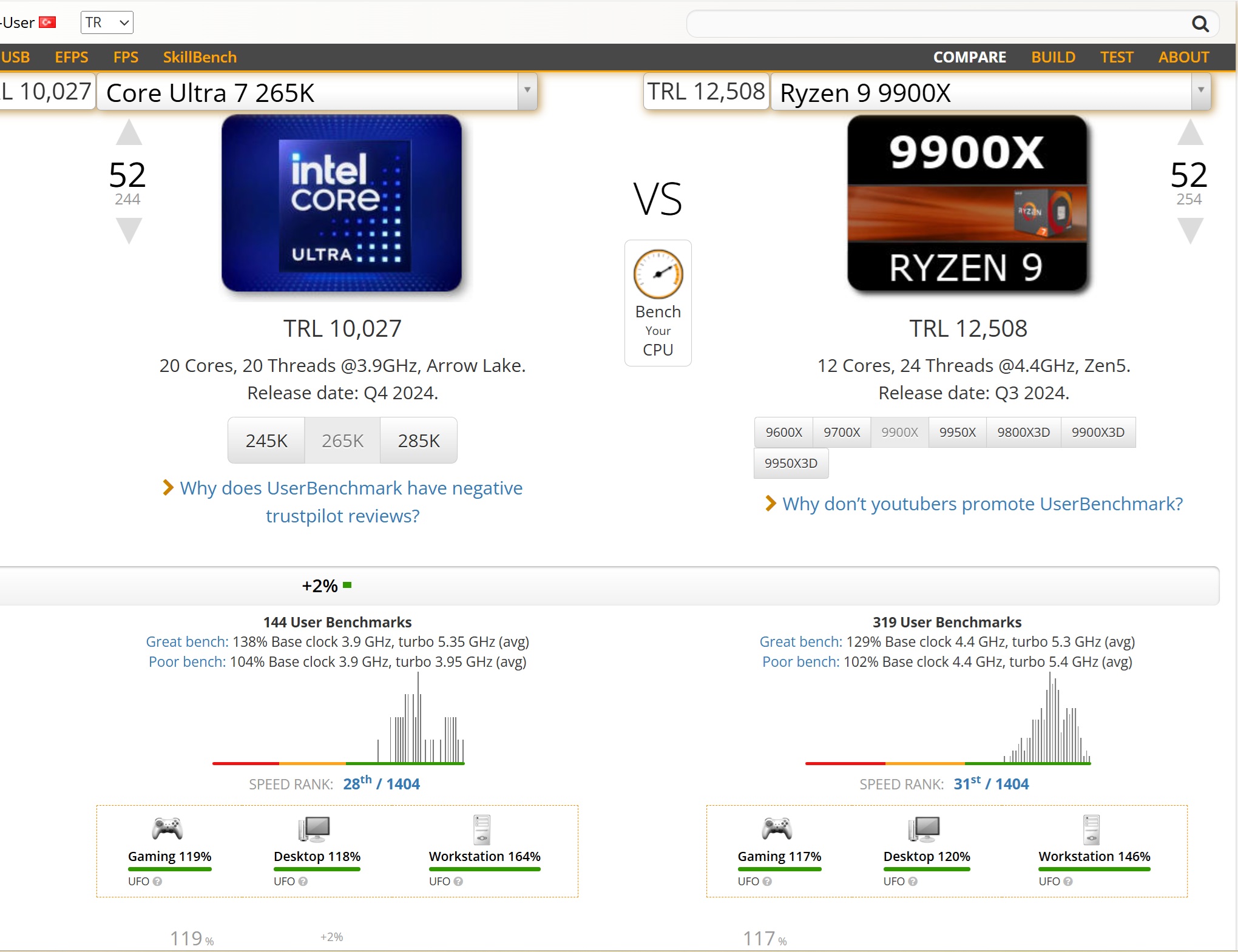
Task: Go to the BUILD page
Action: click(1053, 57)
